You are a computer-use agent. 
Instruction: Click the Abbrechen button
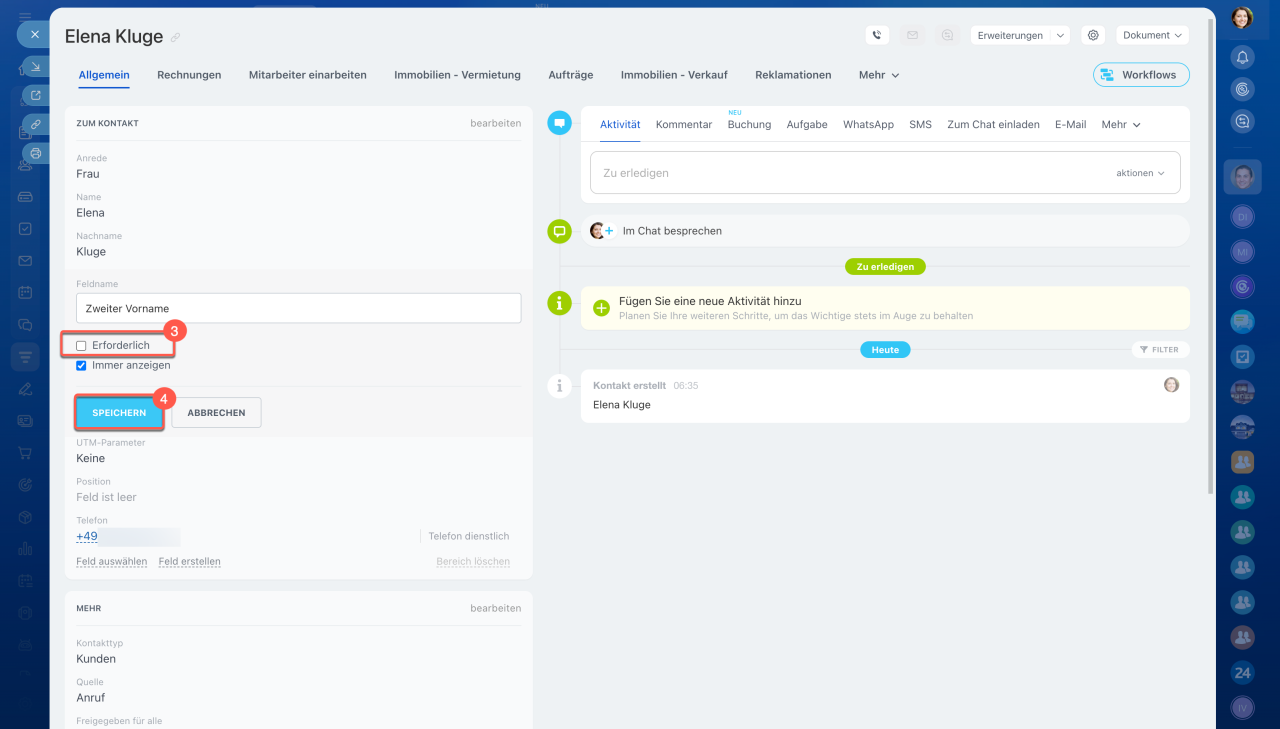click(x=216, y=413)
